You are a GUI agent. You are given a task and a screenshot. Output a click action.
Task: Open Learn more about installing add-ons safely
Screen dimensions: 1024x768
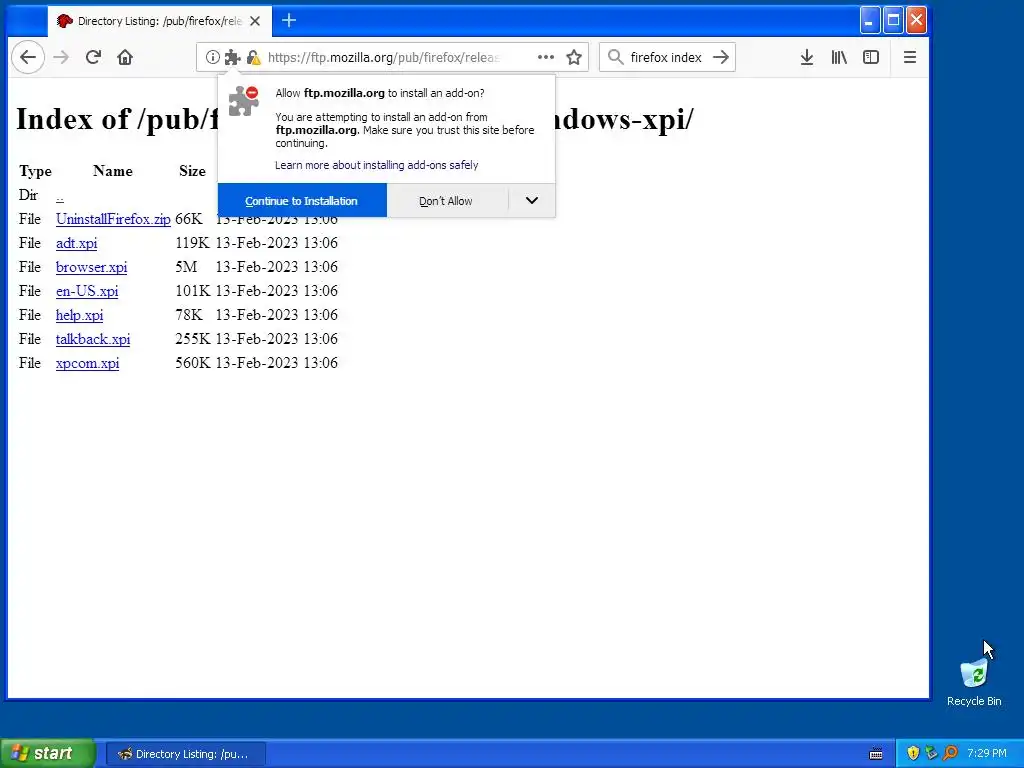pos(376,165)
